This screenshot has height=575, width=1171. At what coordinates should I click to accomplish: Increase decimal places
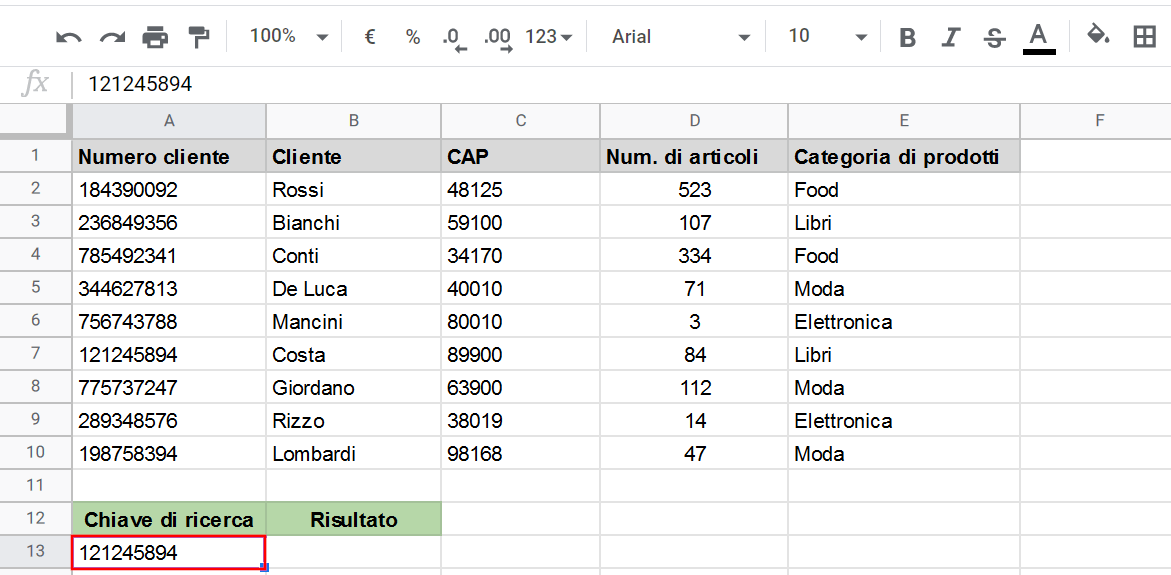[x=498, y=38]
